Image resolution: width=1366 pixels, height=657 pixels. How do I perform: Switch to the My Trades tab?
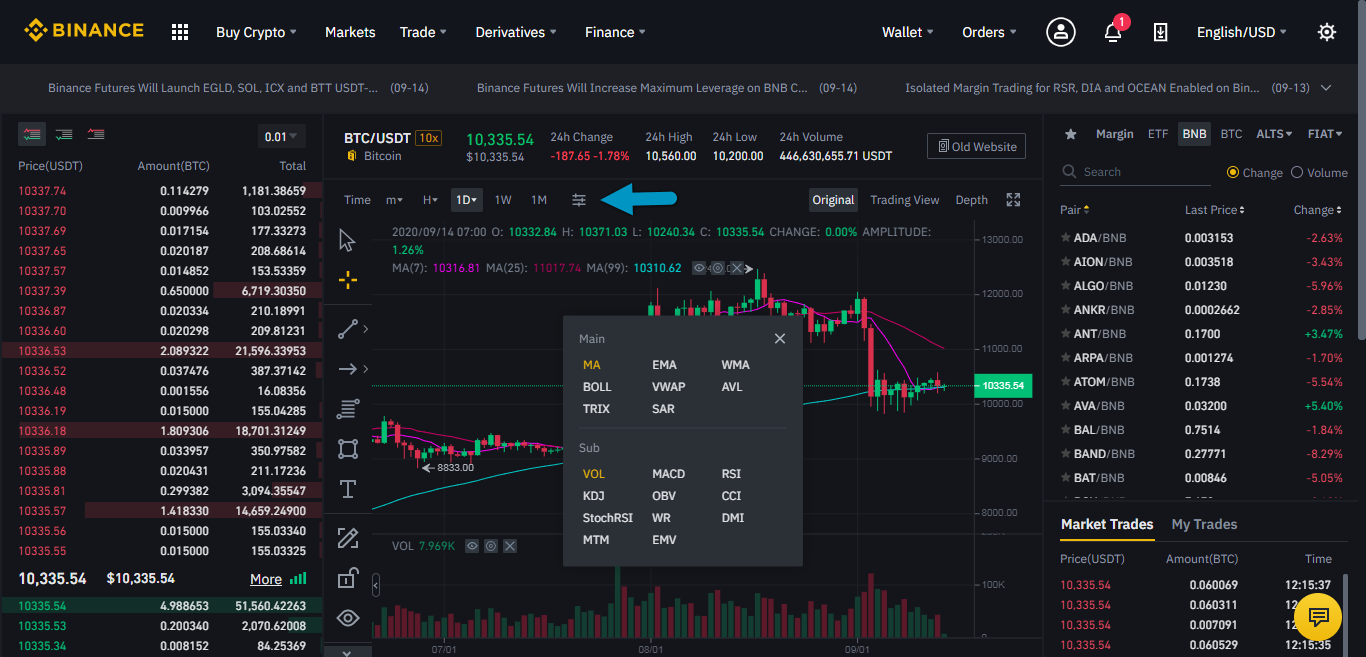tap(1204, 524)
